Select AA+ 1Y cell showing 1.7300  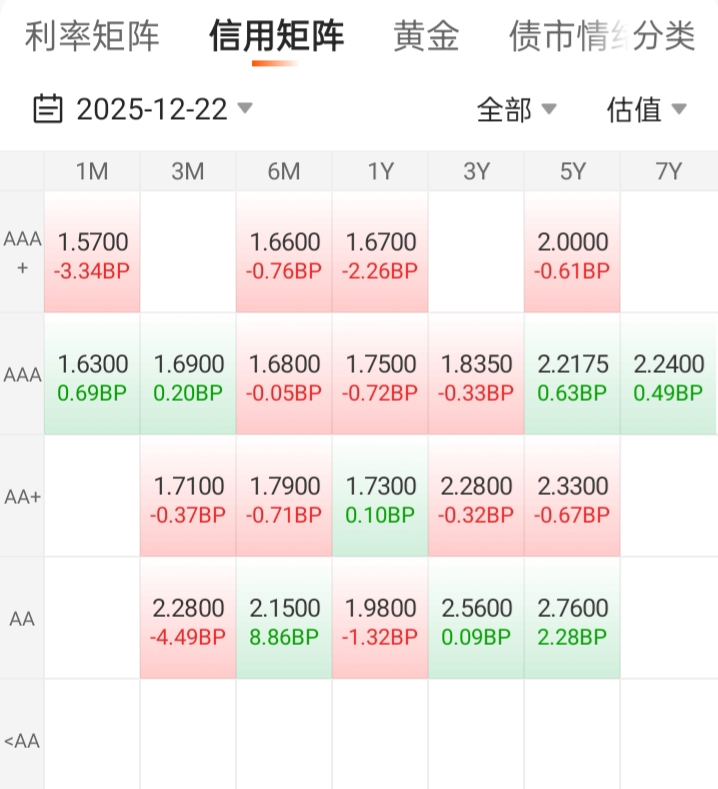pos(380,498)
